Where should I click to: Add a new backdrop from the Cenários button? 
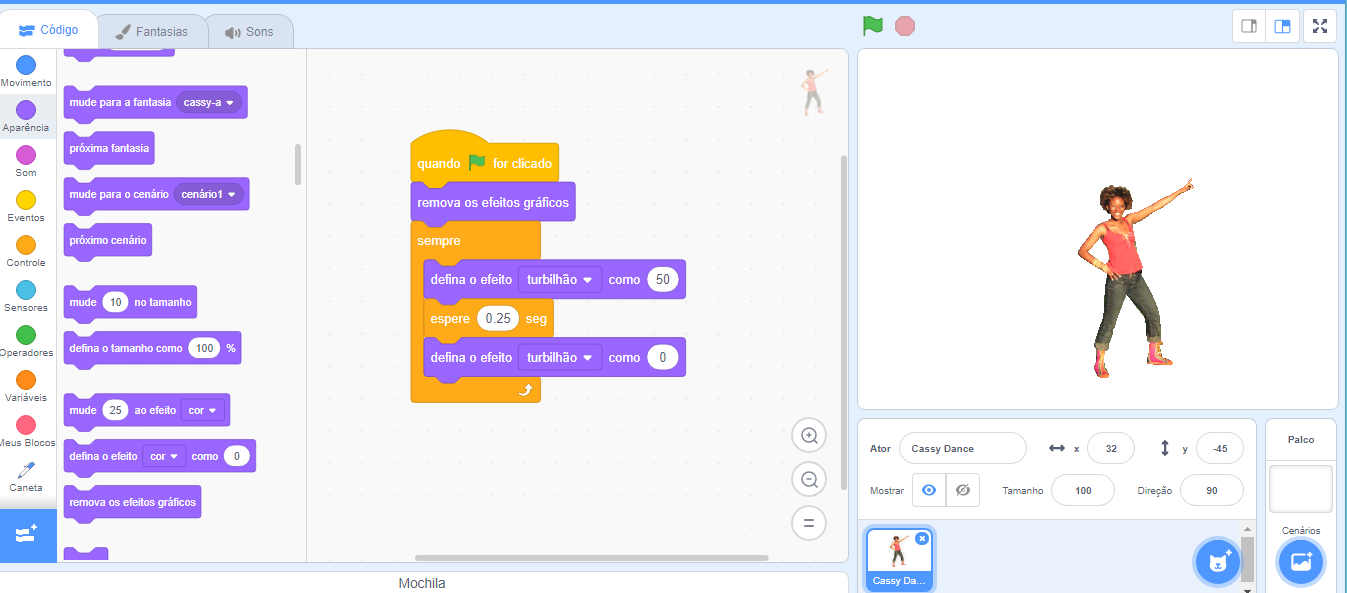click(1300, 561)
